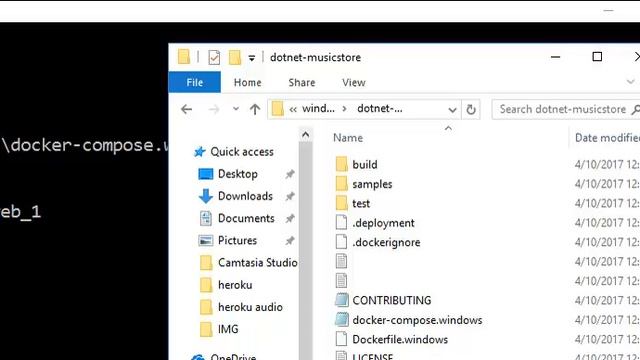Open Desktop in Quick access
Screen dimensions: 640x360
238,174
